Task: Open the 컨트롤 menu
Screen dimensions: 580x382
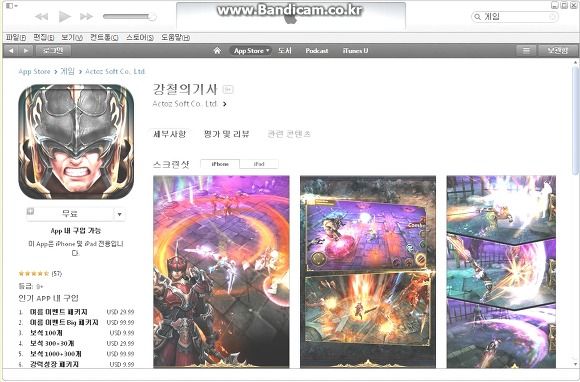Action: pyautogui.click(x=104, y=37)
